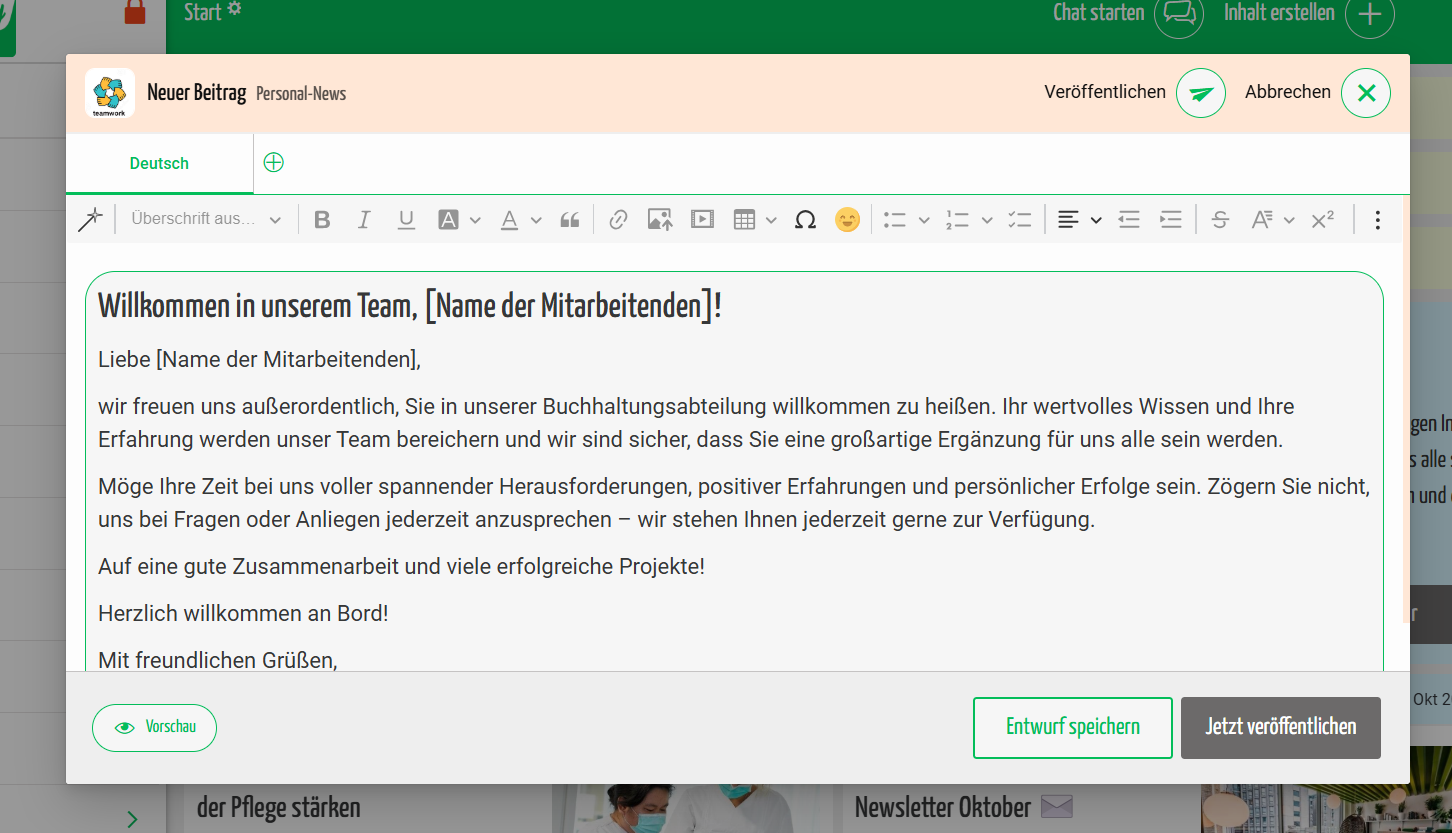Toggle italic formatting
1452x833 pixels.
click(364, 220)
